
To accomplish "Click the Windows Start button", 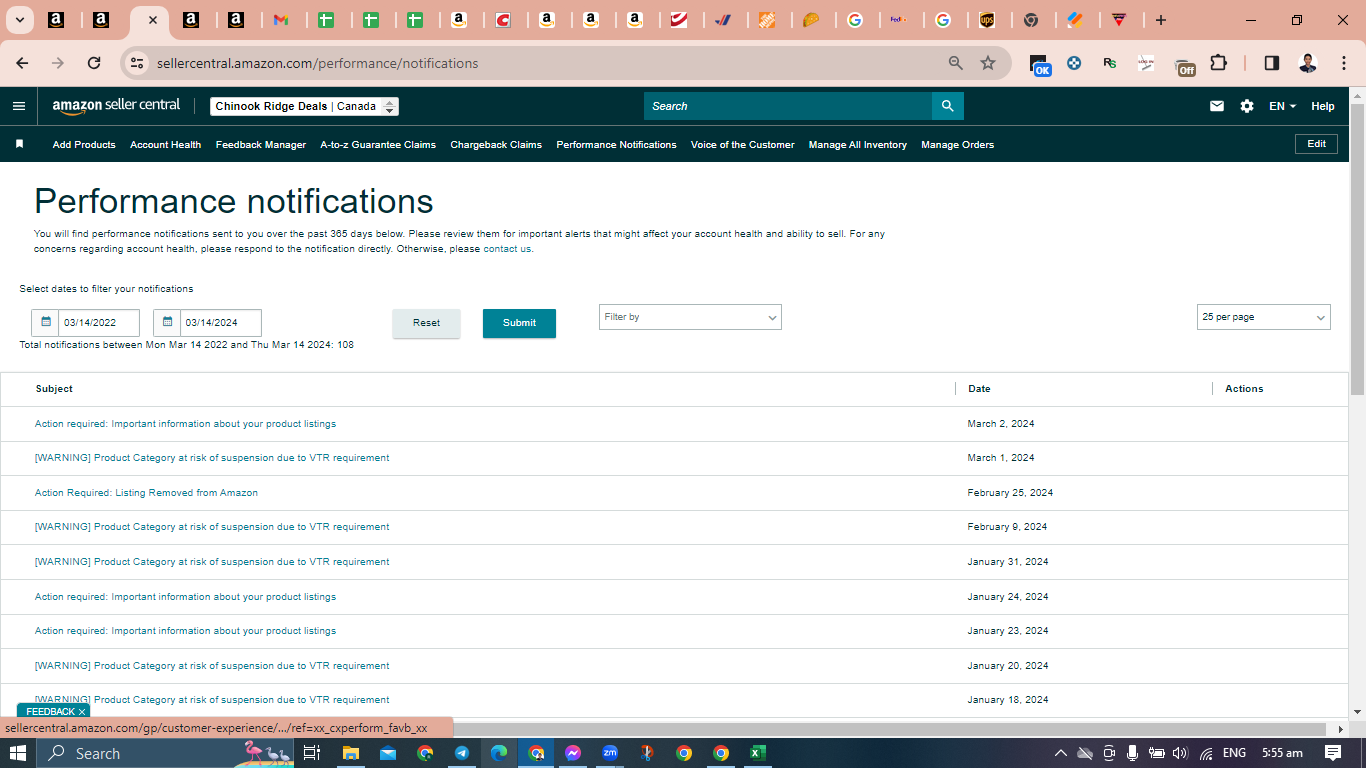I will [18, 753].
